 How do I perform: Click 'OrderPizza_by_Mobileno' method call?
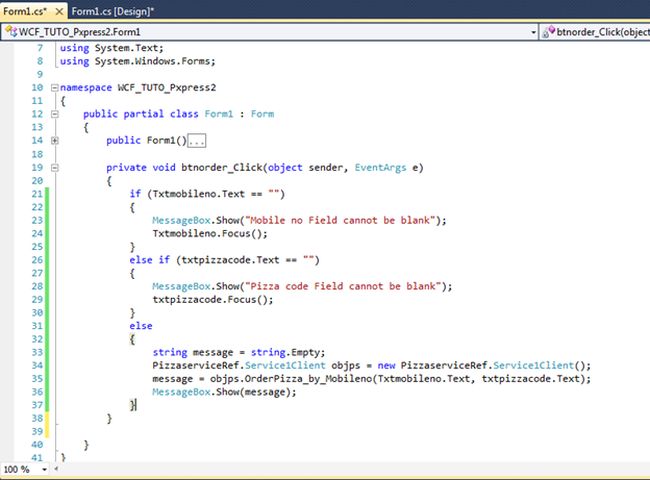pyautogui.click(x=309, y=379)
